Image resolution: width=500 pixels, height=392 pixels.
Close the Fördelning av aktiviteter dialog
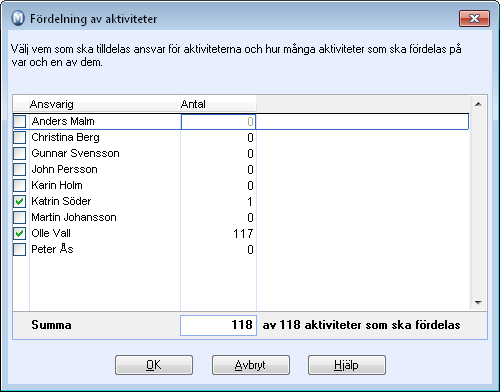474,18
